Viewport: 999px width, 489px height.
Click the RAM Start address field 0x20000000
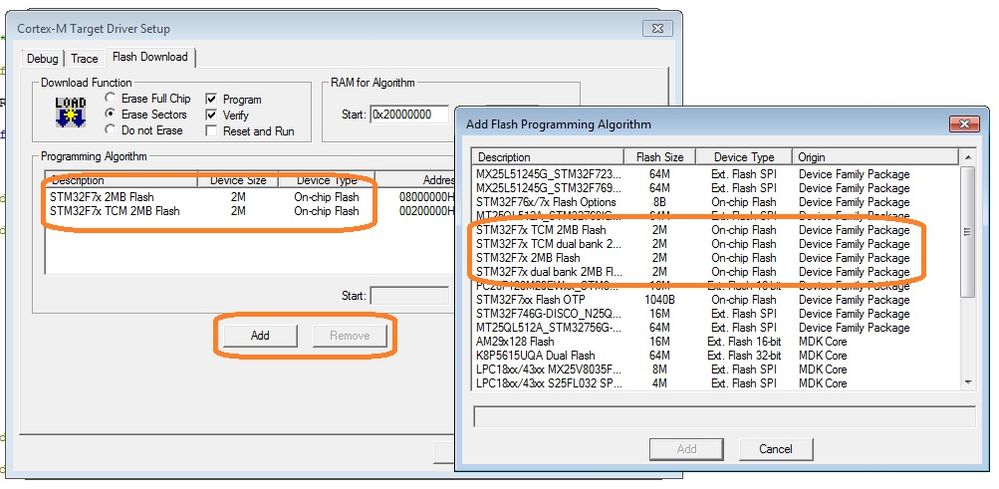[410, 115]
